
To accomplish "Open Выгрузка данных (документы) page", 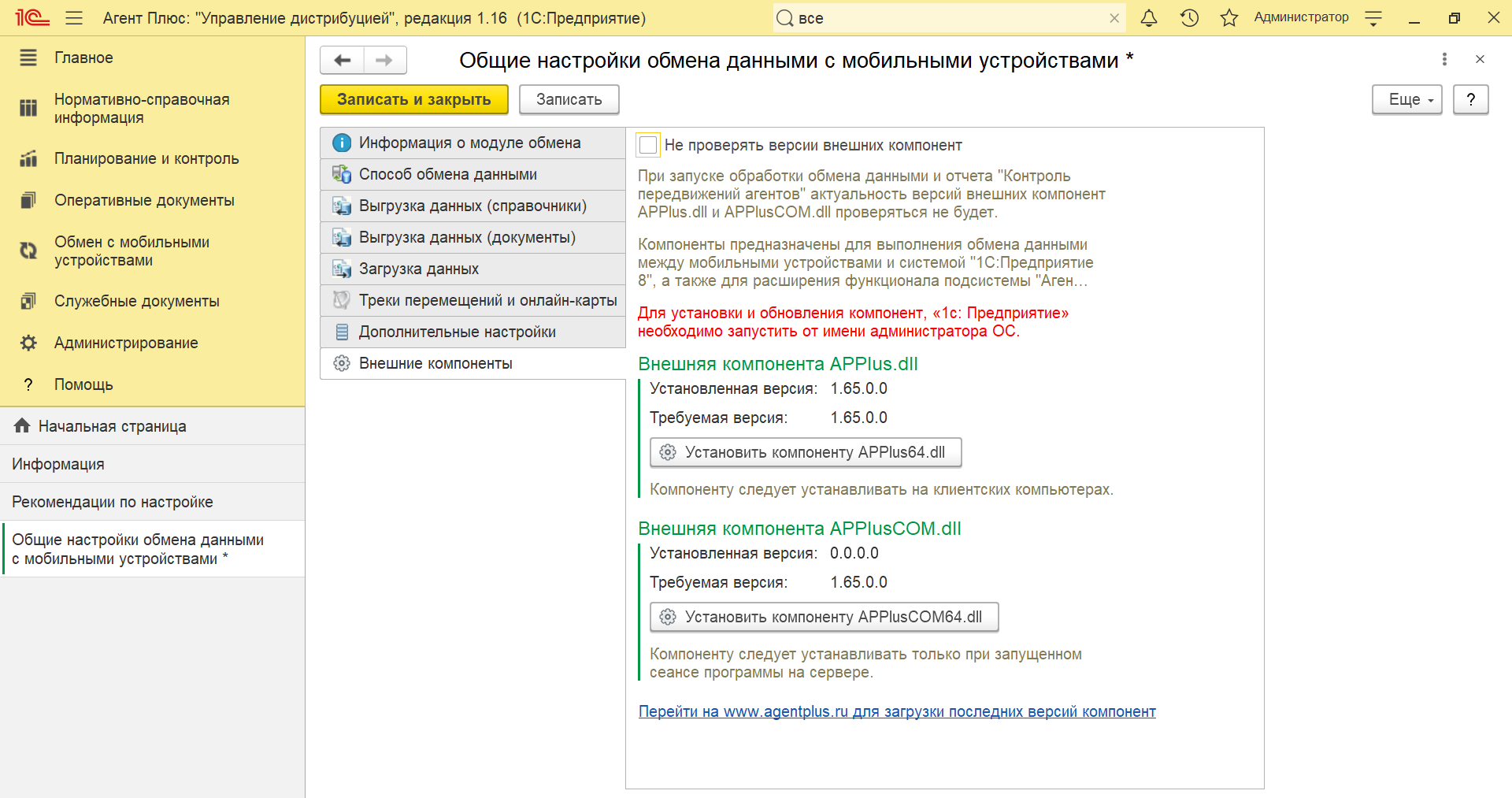I will point(472,237).
